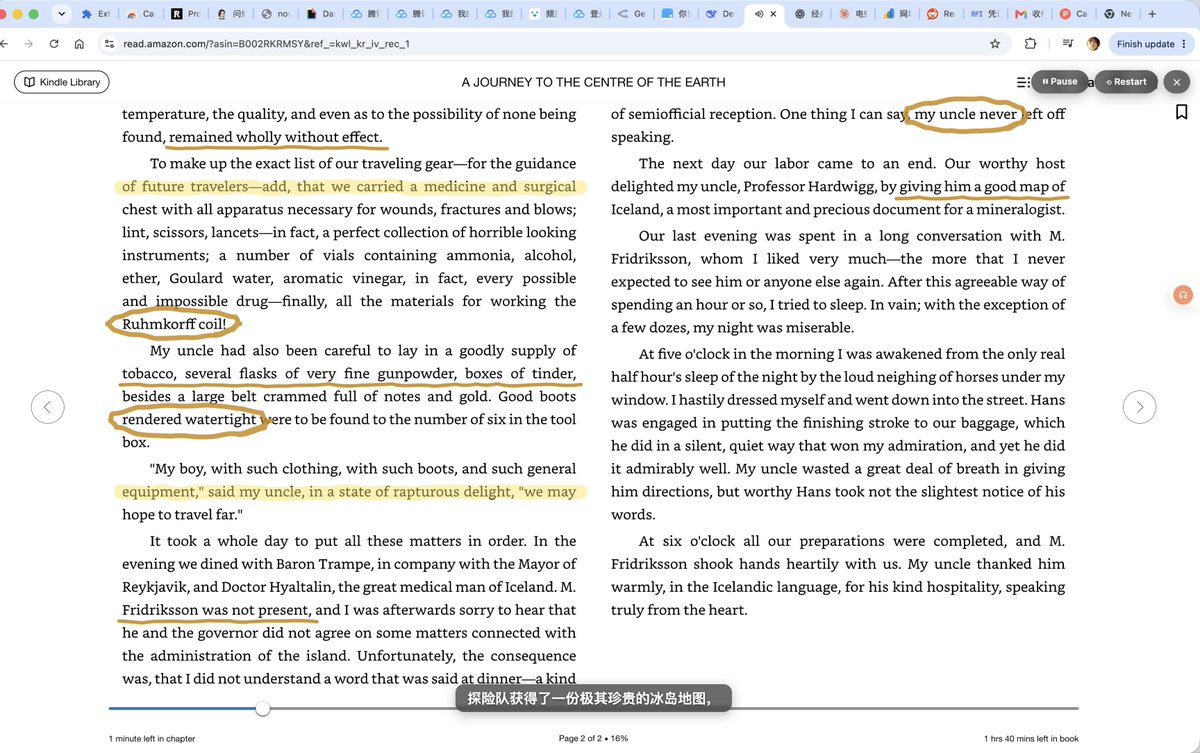Switch to the '网' tab
This screenshot has width=1200, height=753.
click(x=896, y=14)
